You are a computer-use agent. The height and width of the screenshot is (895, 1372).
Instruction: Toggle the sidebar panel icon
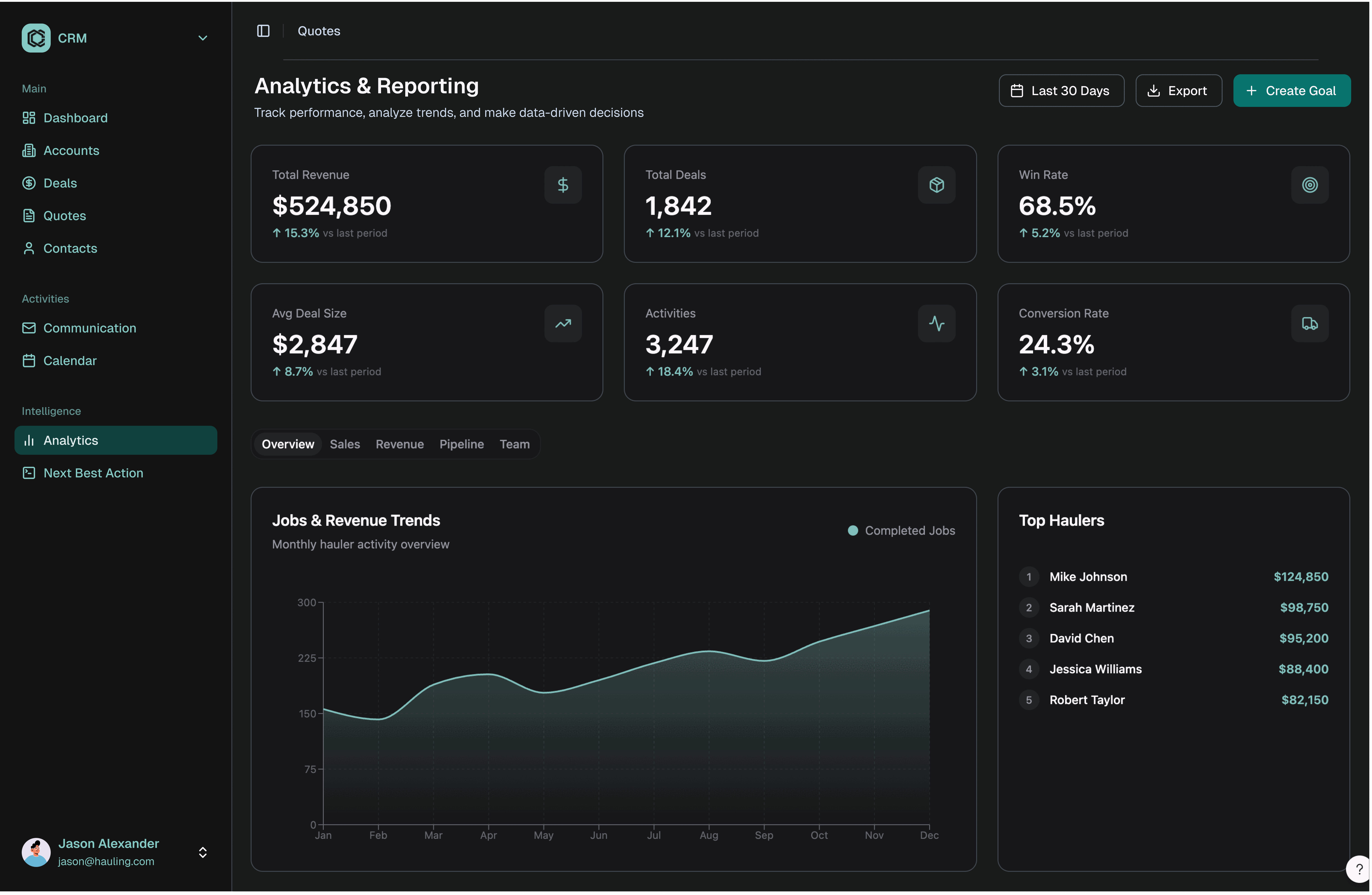[x=264, y=31]
